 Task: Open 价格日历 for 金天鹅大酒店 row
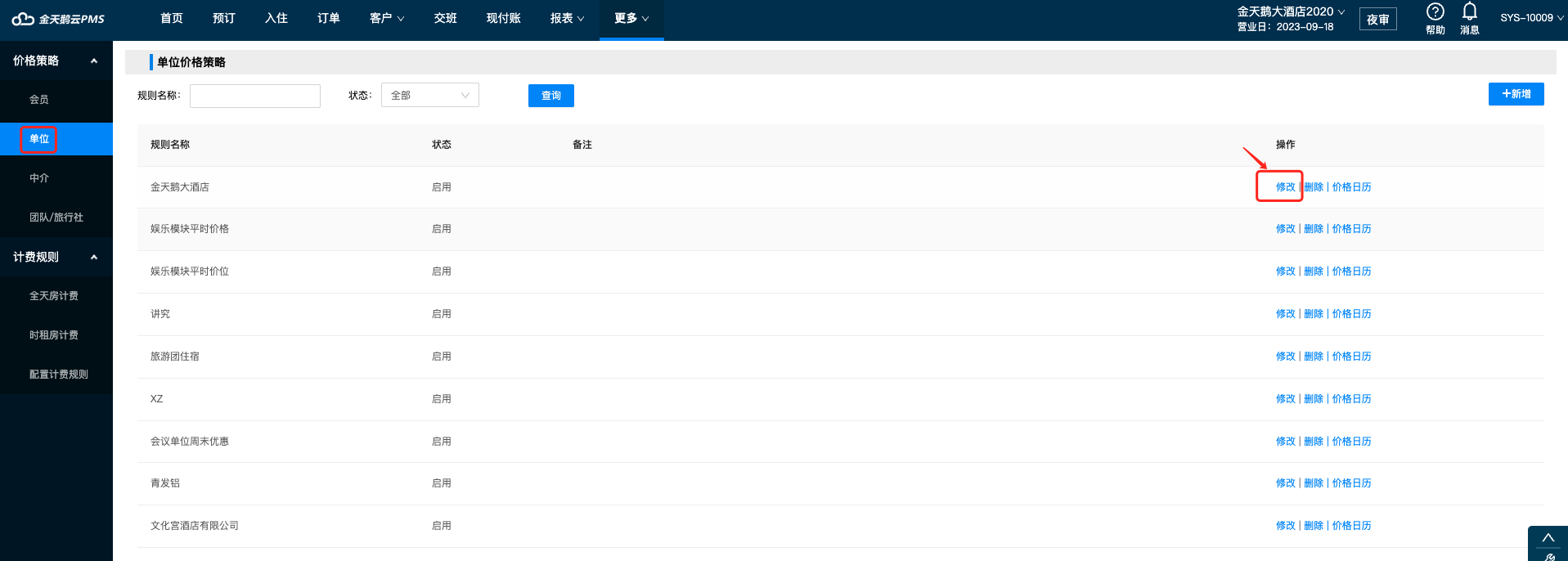[1352, 187]
